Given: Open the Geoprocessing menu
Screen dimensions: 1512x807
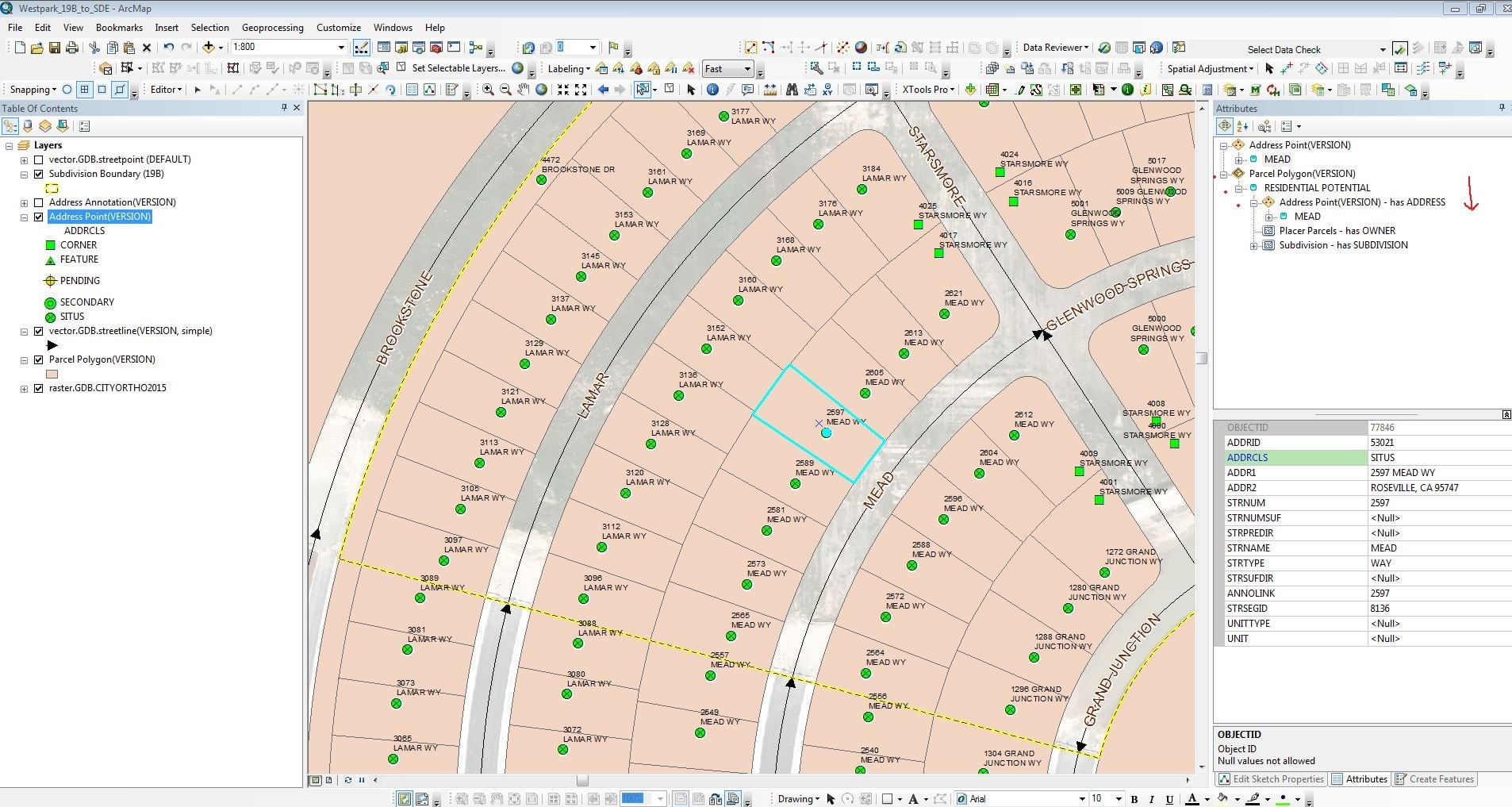Looking at the screenshot, I should (272, 28).
